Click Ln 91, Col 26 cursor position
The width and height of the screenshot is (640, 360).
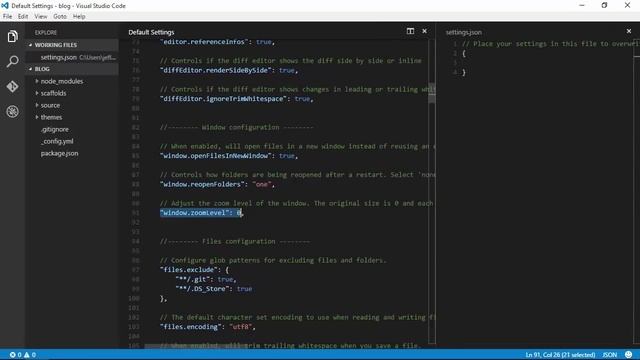(x=560, y=355)
